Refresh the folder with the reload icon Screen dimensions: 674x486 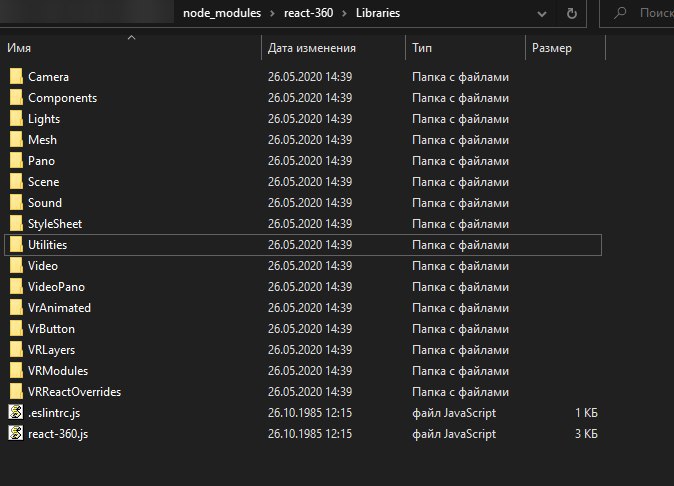tap(572, 14)
